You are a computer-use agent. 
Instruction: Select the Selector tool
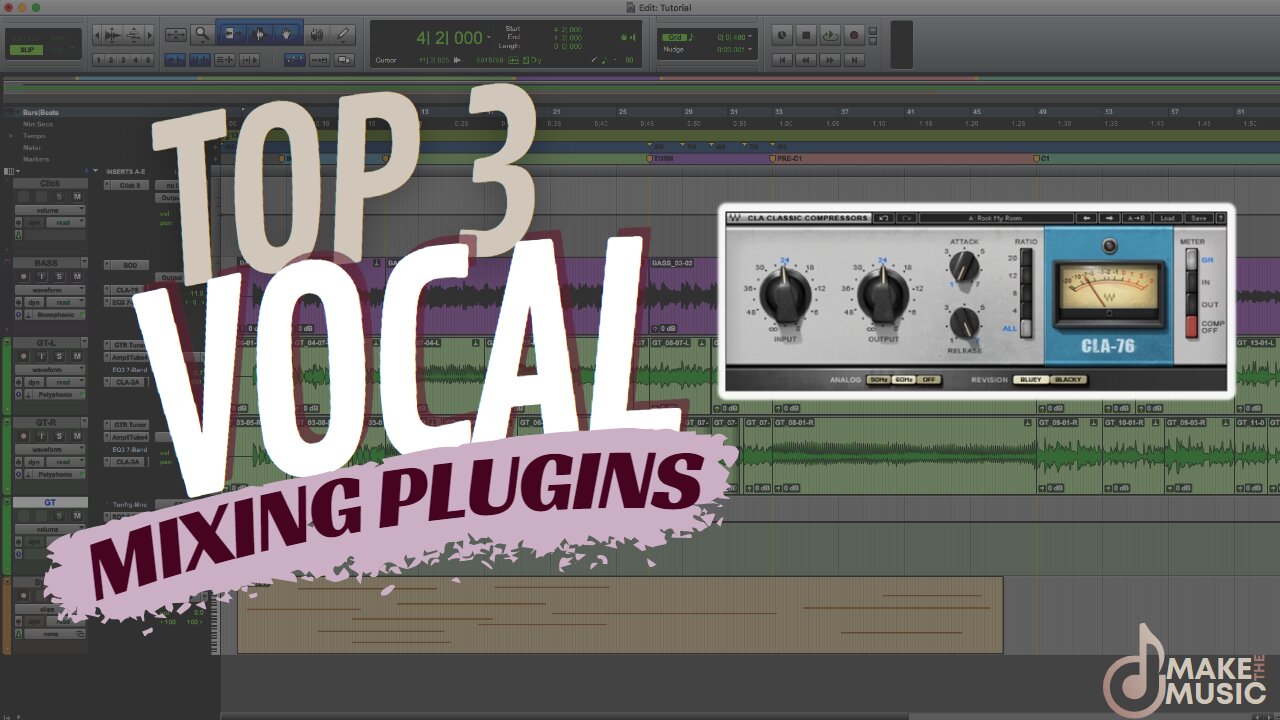coord(259,34)
